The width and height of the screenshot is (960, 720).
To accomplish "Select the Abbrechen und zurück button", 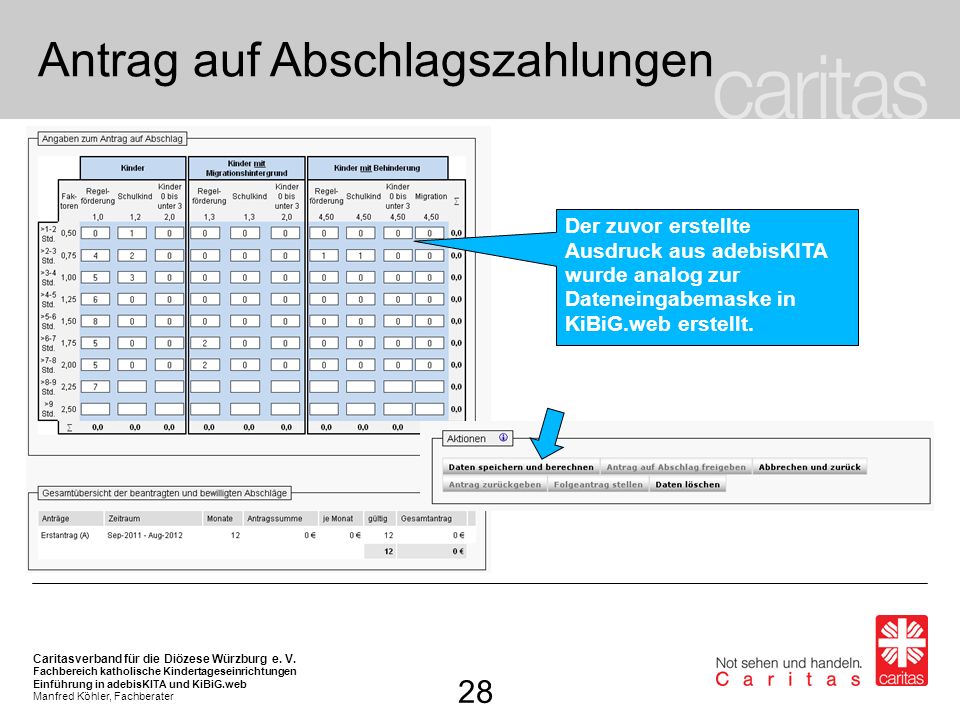I will 809,467.
